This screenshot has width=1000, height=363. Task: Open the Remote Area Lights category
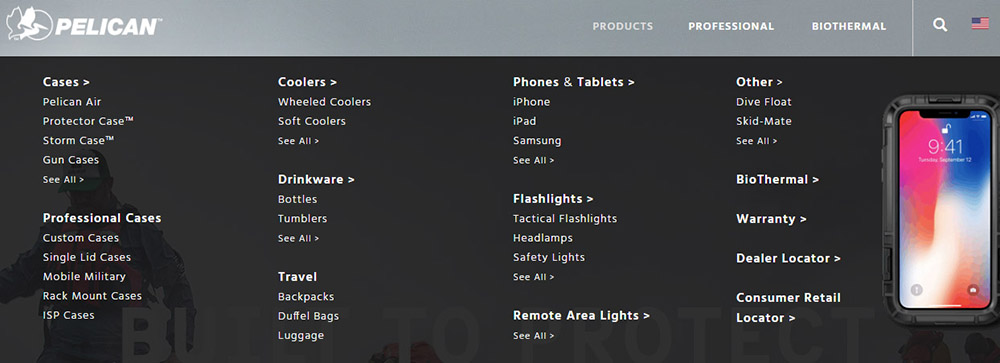[x=581, y=315]
